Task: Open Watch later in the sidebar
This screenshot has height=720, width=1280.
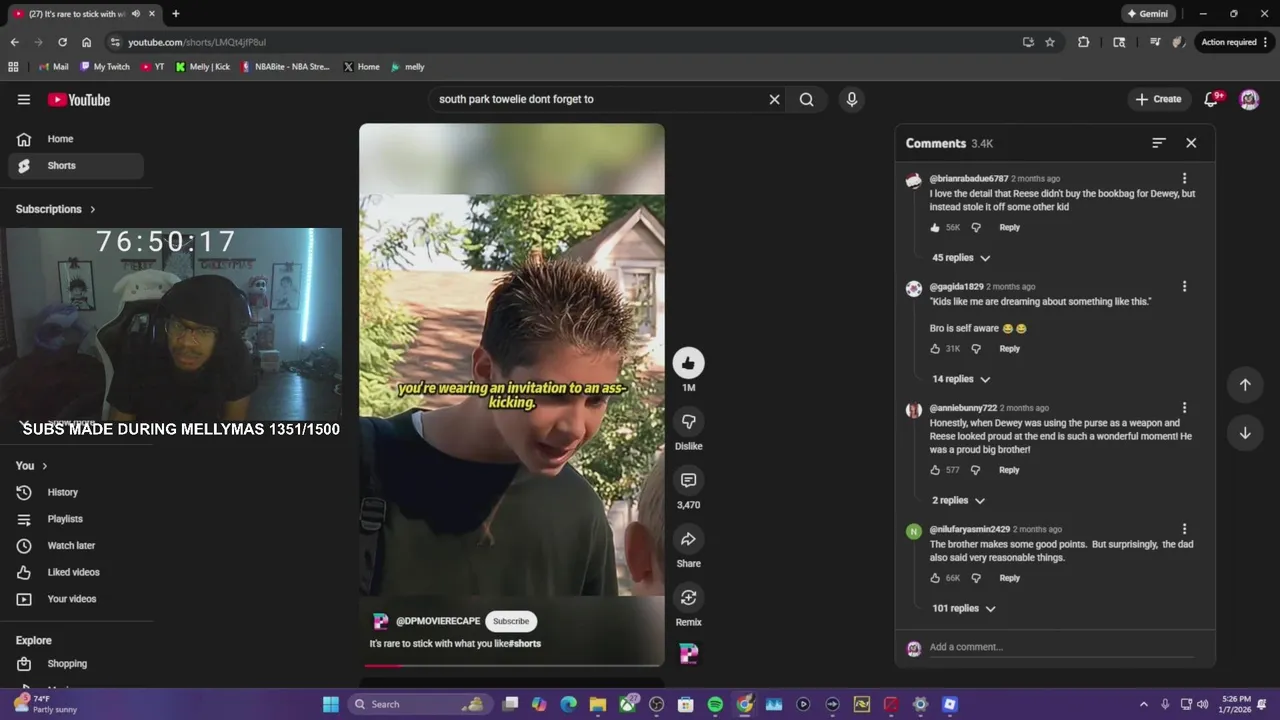Action: click(x=75, y=546)
